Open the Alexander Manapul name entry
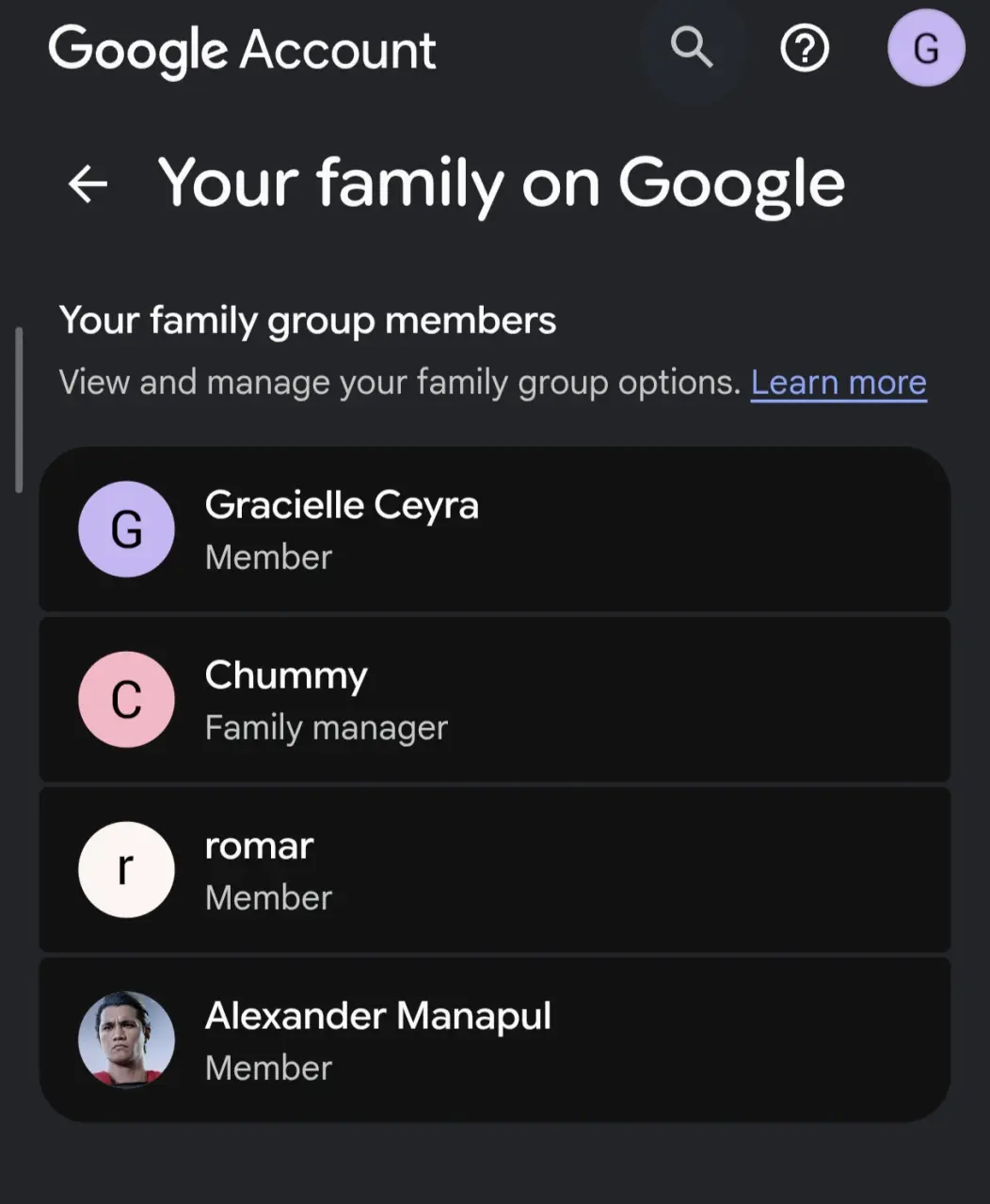This screenshot has height=1204, width=990. pyautogui.click(x=378, y=1017)
